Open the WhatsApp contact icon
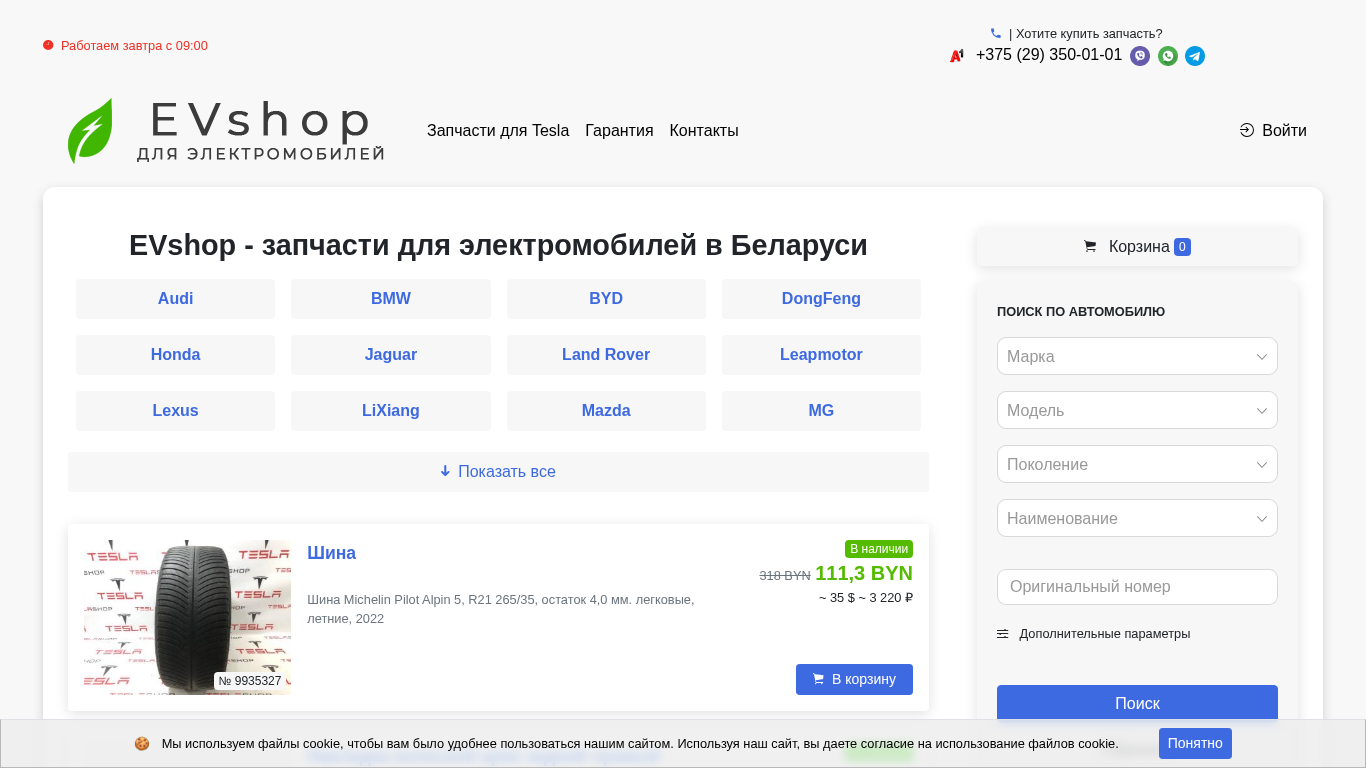The width and height of the screenshot is (1366, 768). (1168, 56)
